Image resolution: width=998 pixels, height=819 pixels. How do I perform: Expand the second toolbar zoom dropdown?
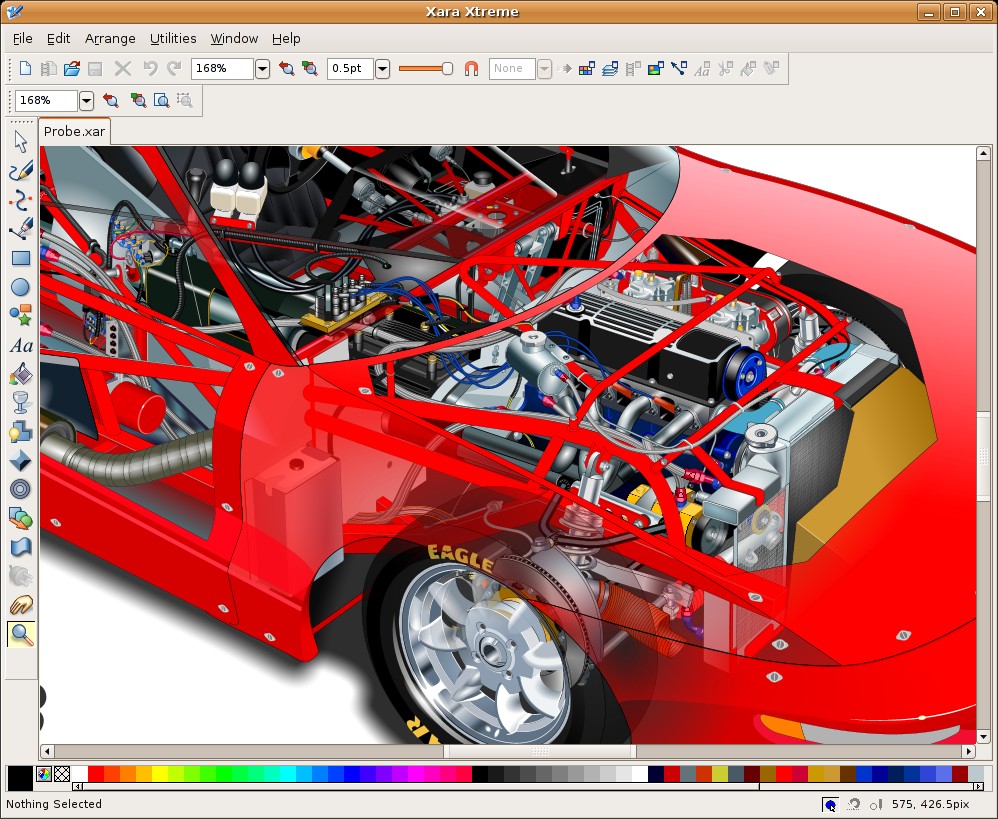click(x=87, y=100)
